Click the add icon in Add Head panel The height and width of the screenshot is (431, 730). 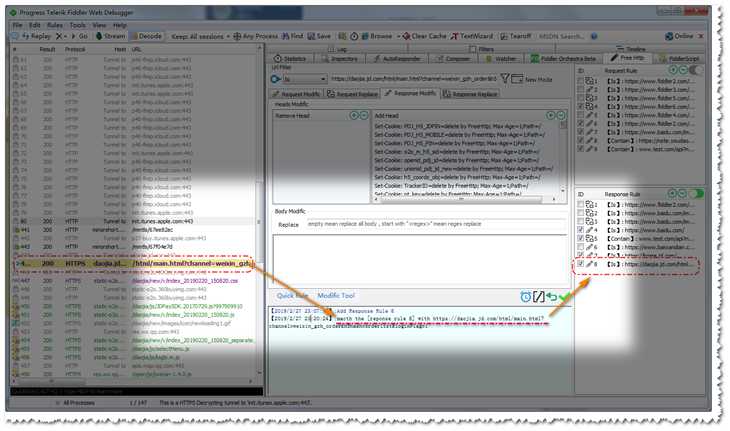pyautogui.click(x=551, y=115)
